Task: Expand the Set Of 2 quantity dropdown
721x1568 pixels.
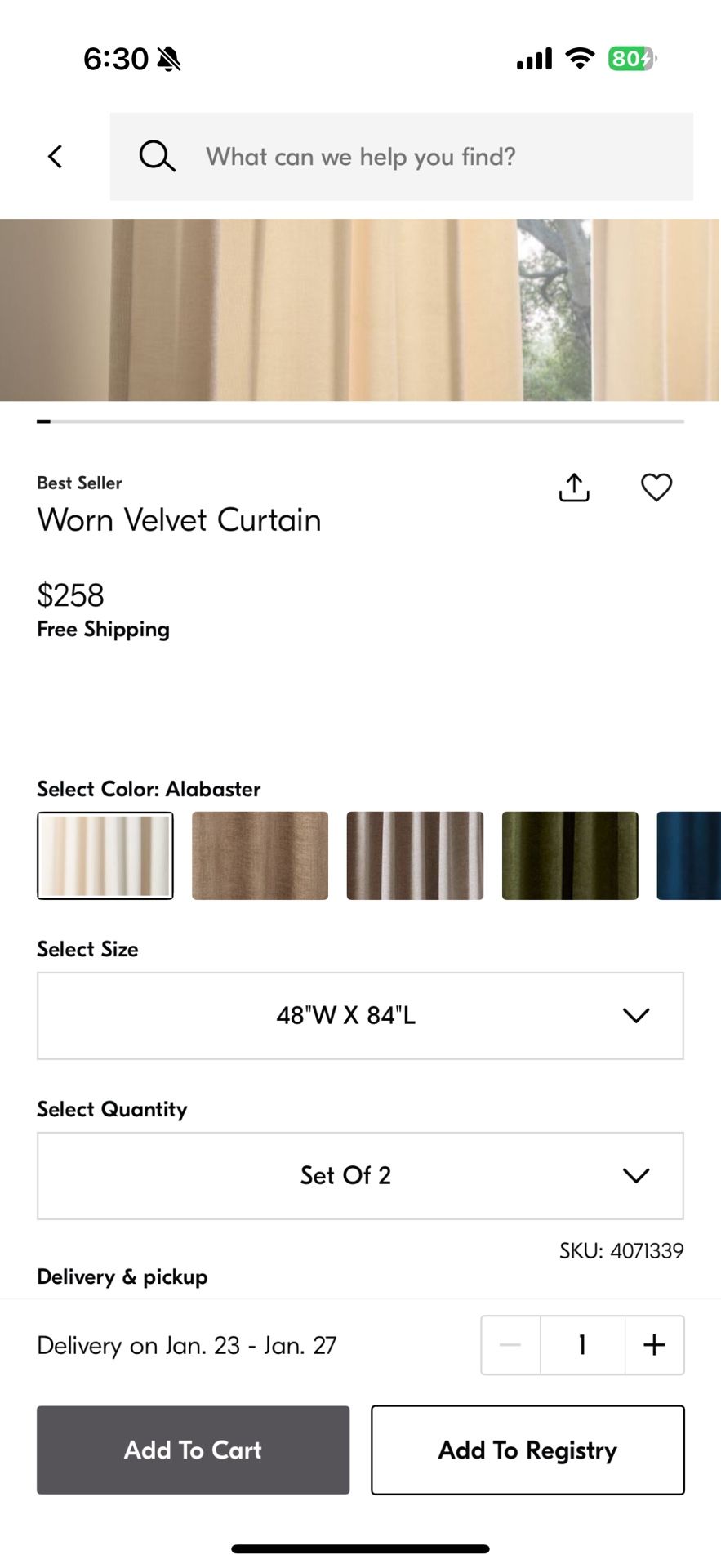Action: (359, 1175)
